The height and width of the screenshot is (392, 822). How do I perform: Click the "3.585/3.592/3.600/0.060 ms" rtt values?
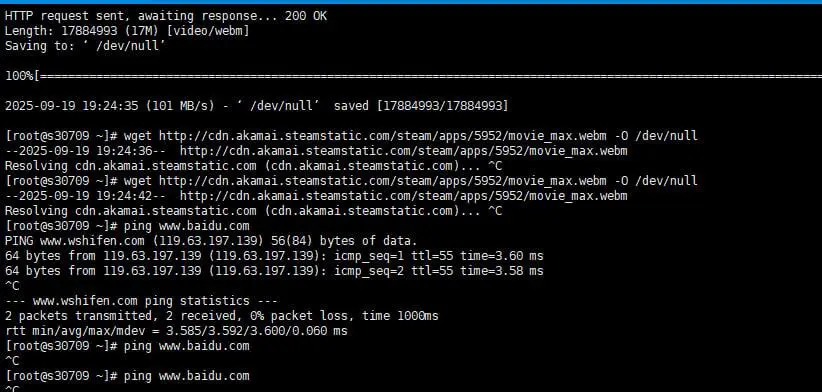(x=256, y=331)
